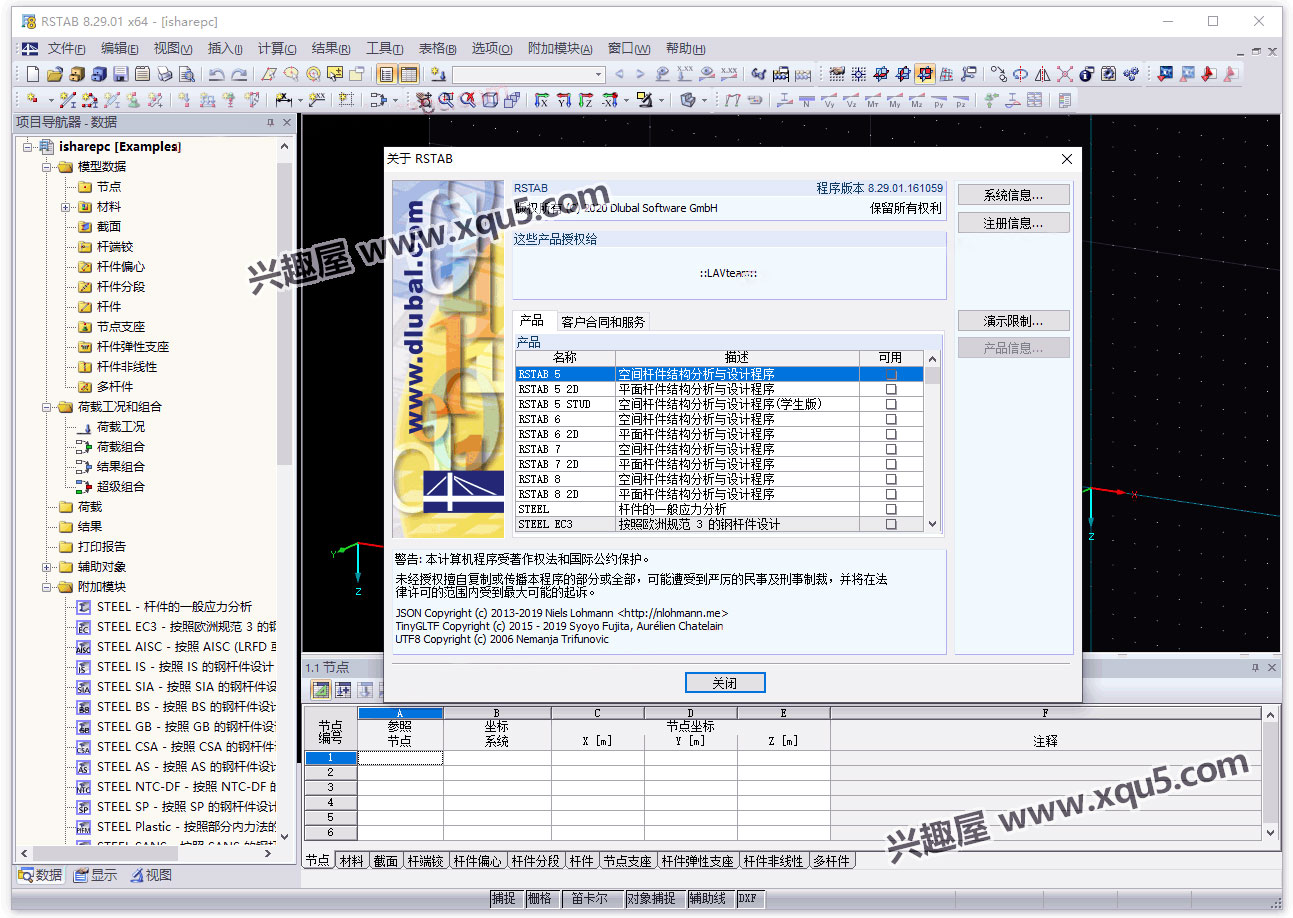Screen dimensions: 1293x918
Task: Open the -X view dropdown arrow
Action: point(626,100)
